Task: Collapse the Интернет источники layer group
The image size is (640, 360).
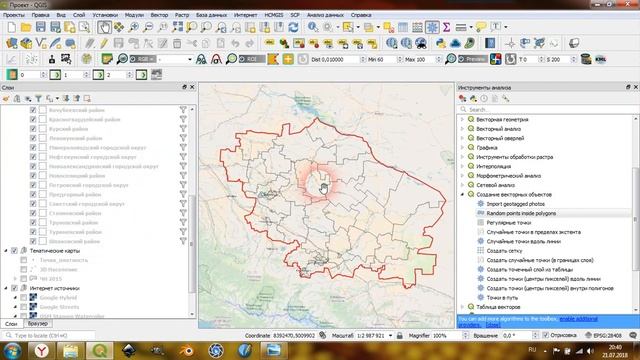Action: (6, 288)
